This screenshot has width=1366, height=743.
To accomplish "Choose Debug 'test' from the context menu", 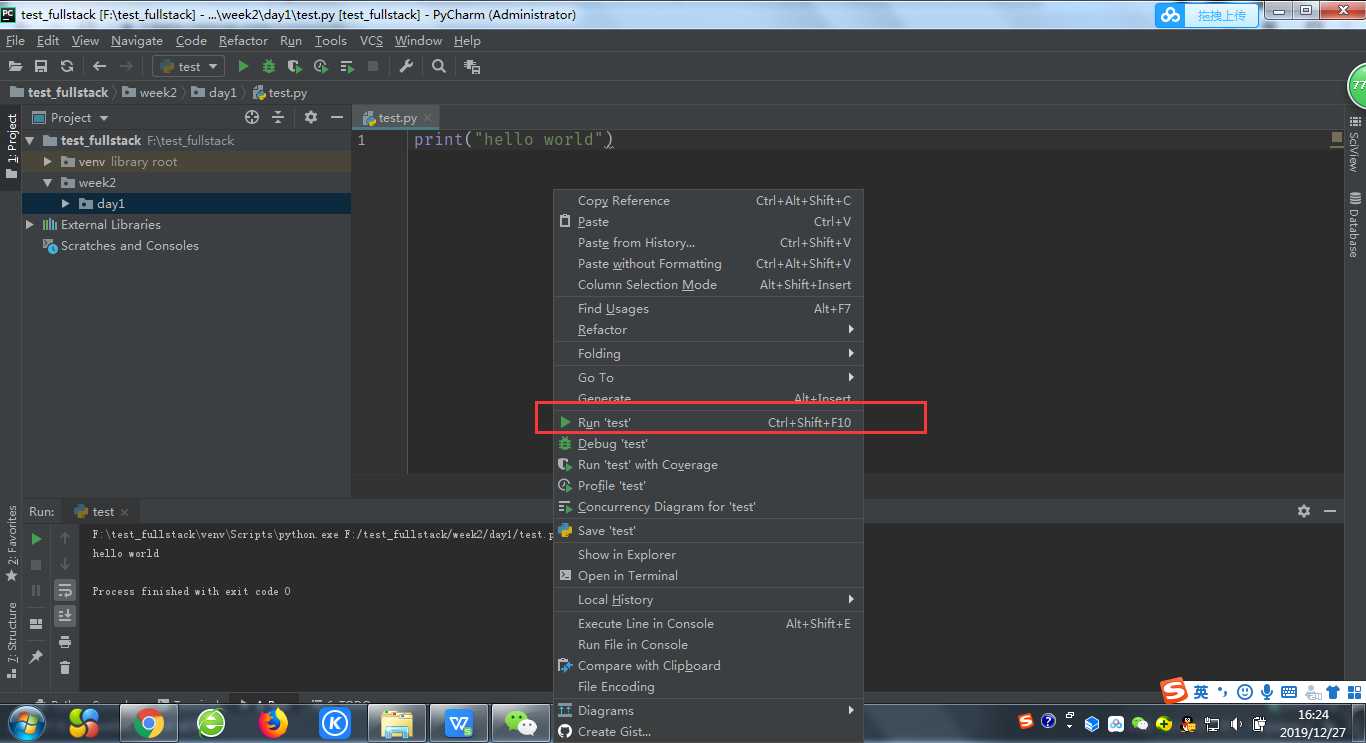I will click(708, 443).
